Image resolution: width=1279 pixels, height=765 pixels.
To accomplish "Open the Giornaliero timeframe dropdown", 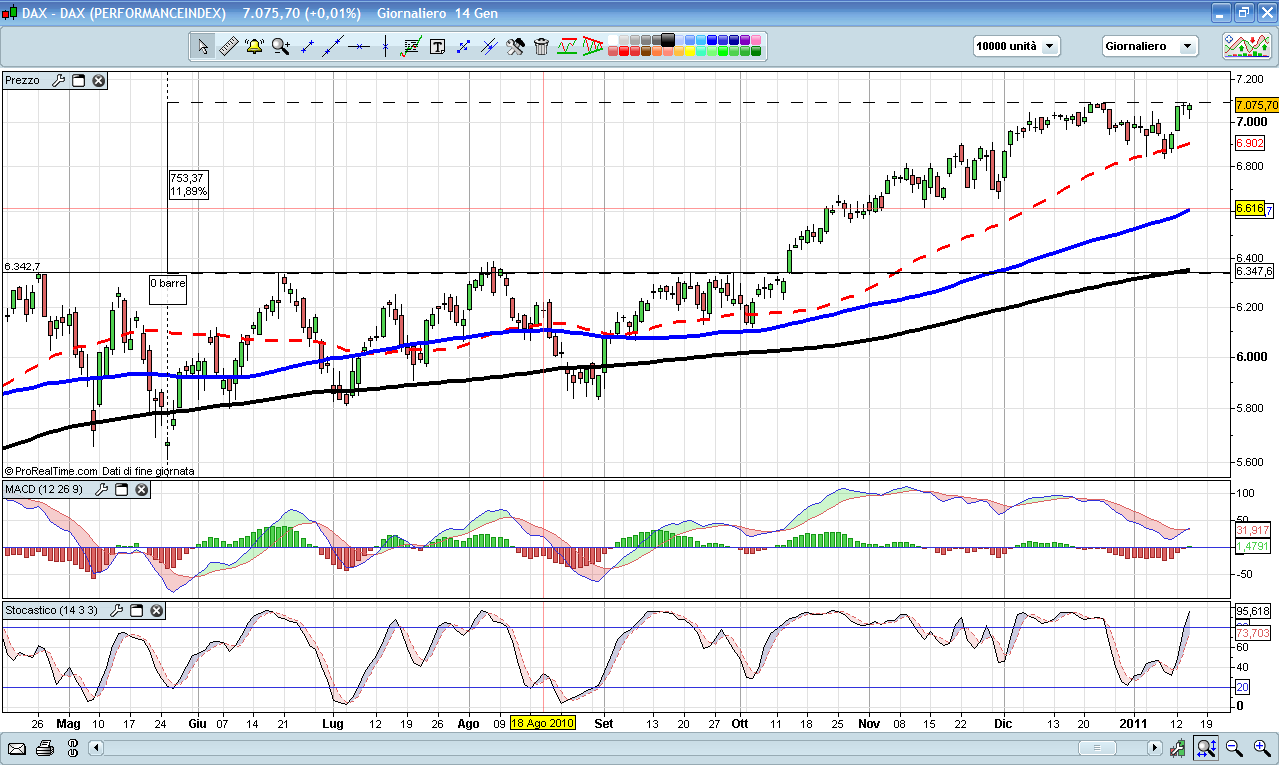I will (1149, 46).
